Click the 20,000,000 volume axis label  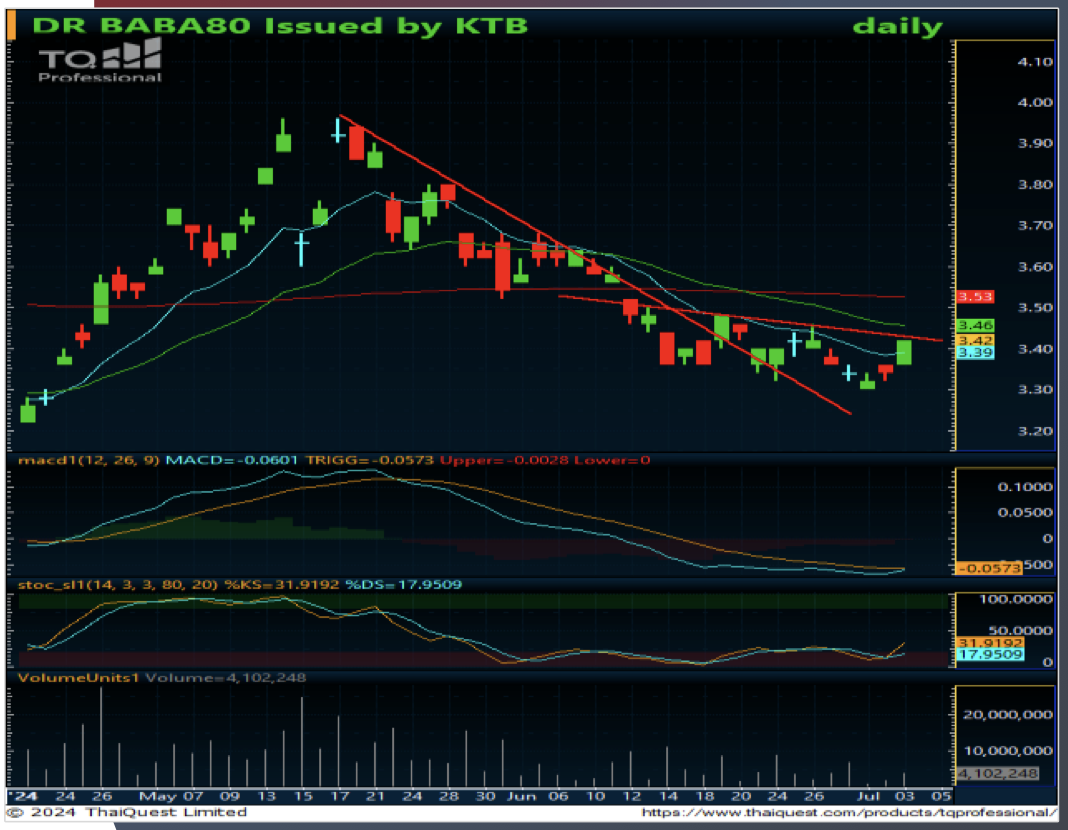pyautogui.click(x=1008, y=715)
